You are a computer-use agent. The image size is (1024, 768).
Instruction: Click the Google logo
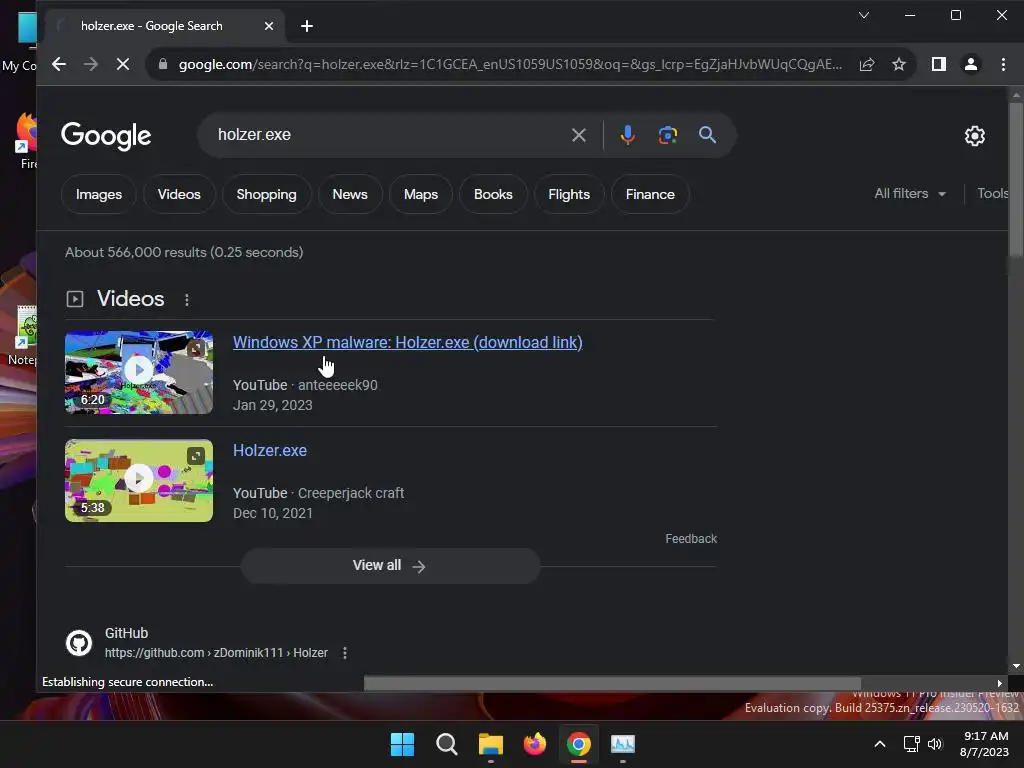[x=106, y=136]
